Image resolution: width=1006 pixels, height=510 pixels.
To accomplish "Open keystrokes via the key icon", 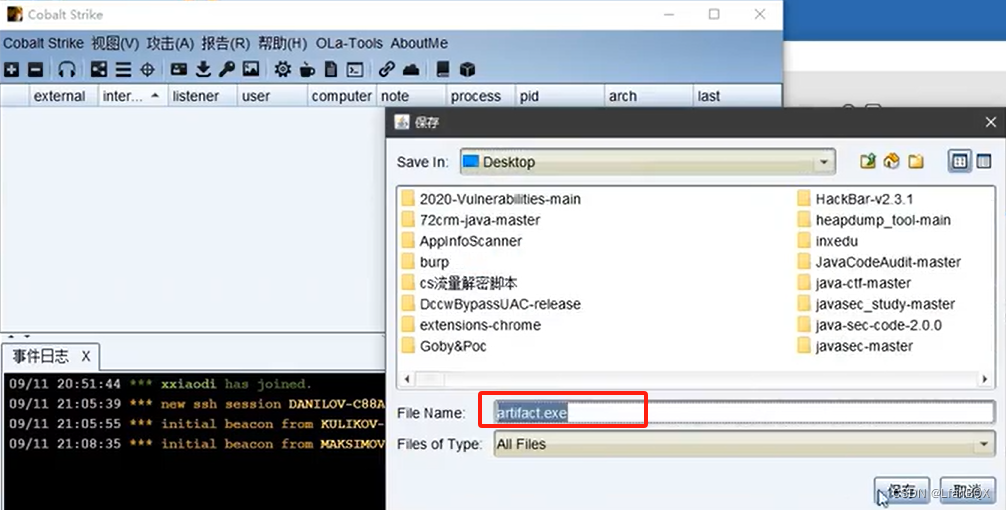I will (226, 69).
